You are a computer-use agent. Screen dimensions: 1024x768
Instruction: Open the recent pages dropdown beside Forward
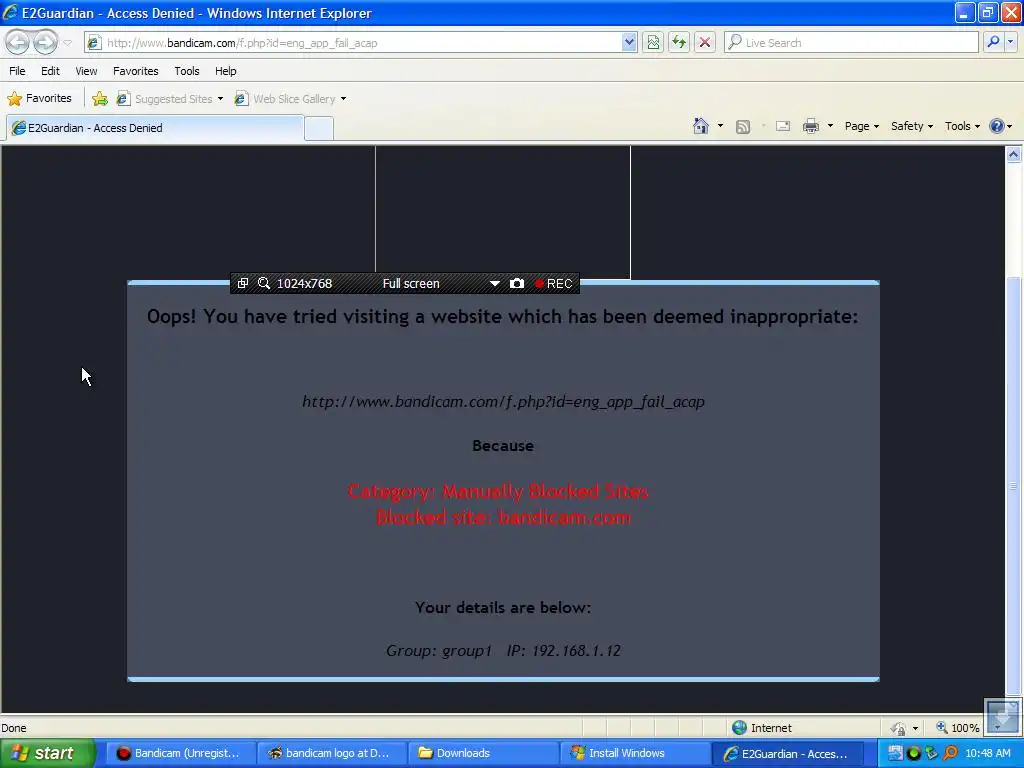tap(67, 43)
